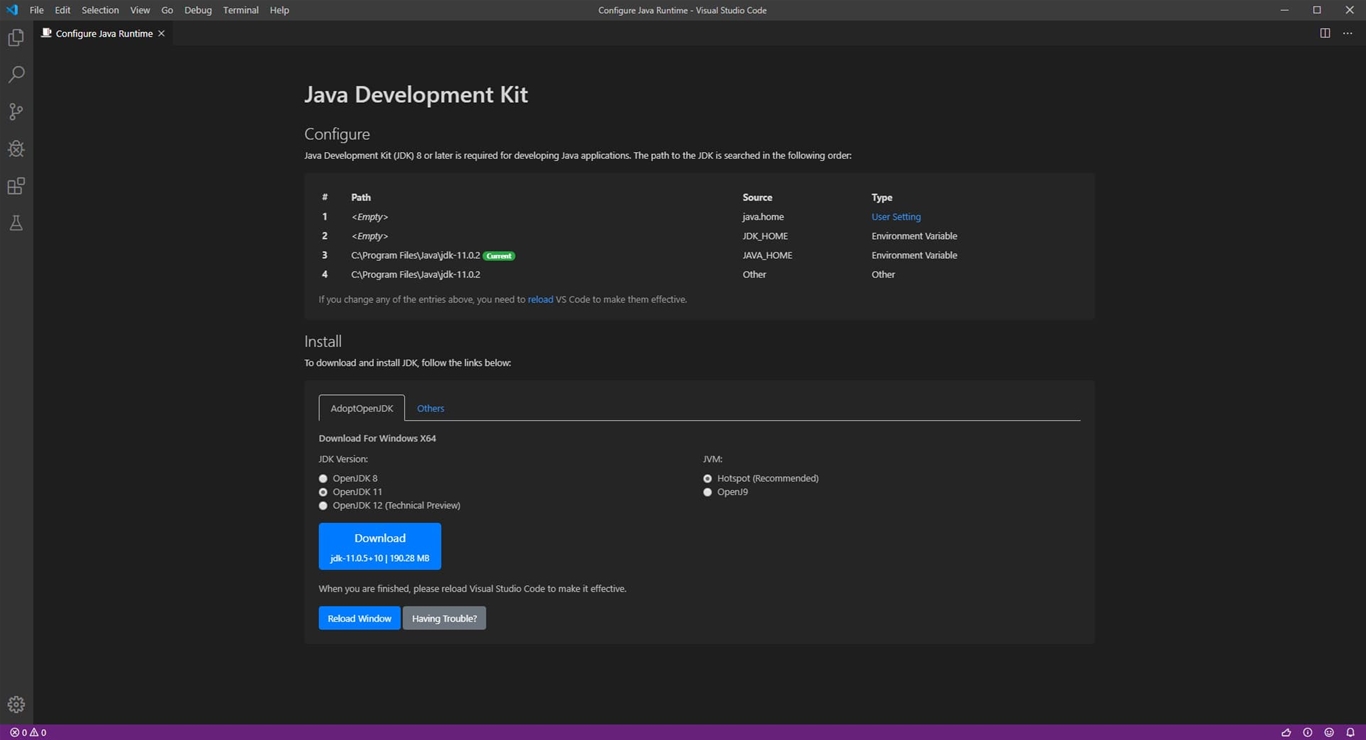
Task: Open the Source Control view
Action: click(x=15, y=111)
